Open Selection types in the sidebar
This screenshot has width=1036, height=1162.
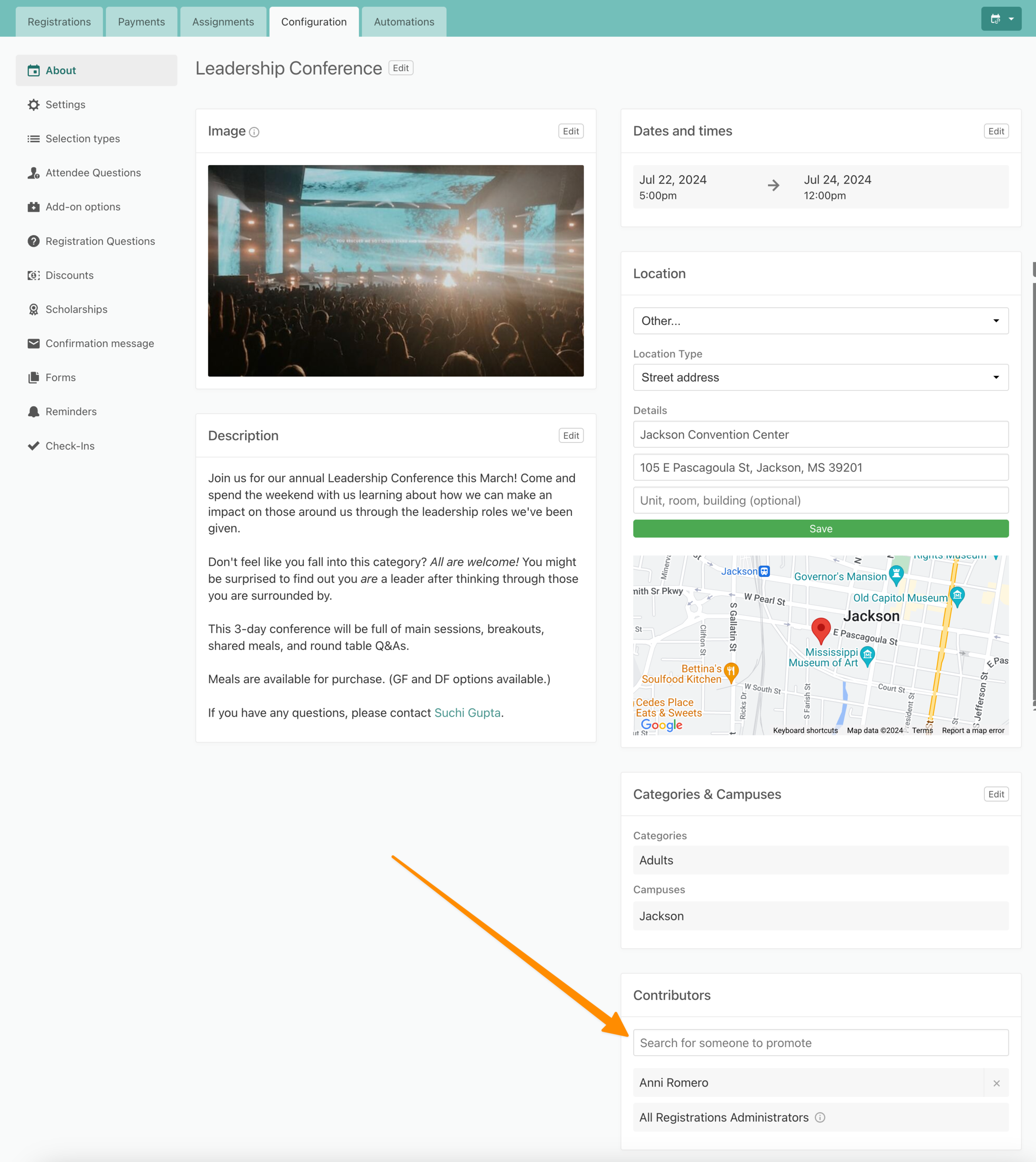pos(96,139)
